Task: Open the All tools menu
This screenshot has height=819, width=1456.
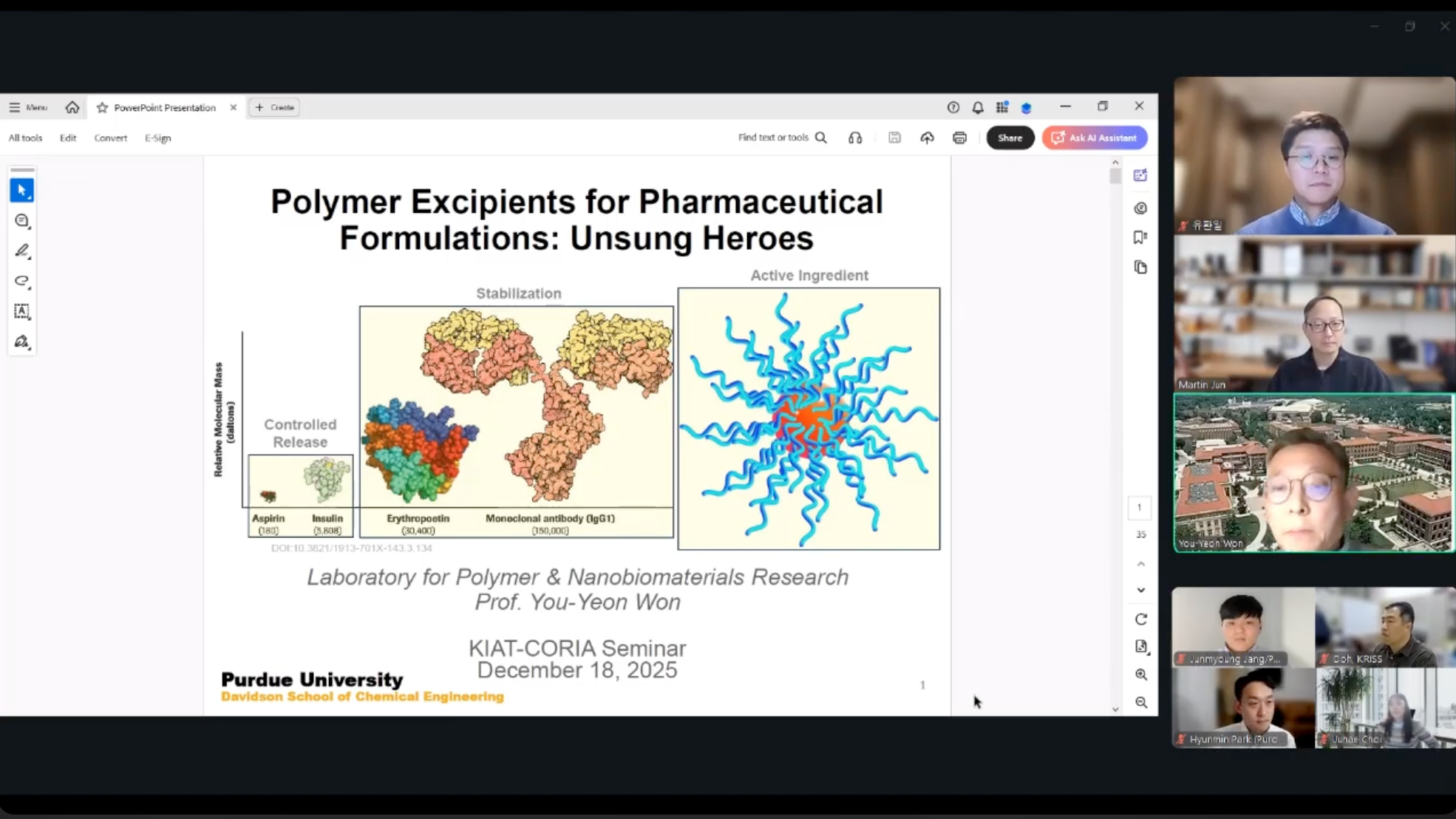Action: coord(25,138)
